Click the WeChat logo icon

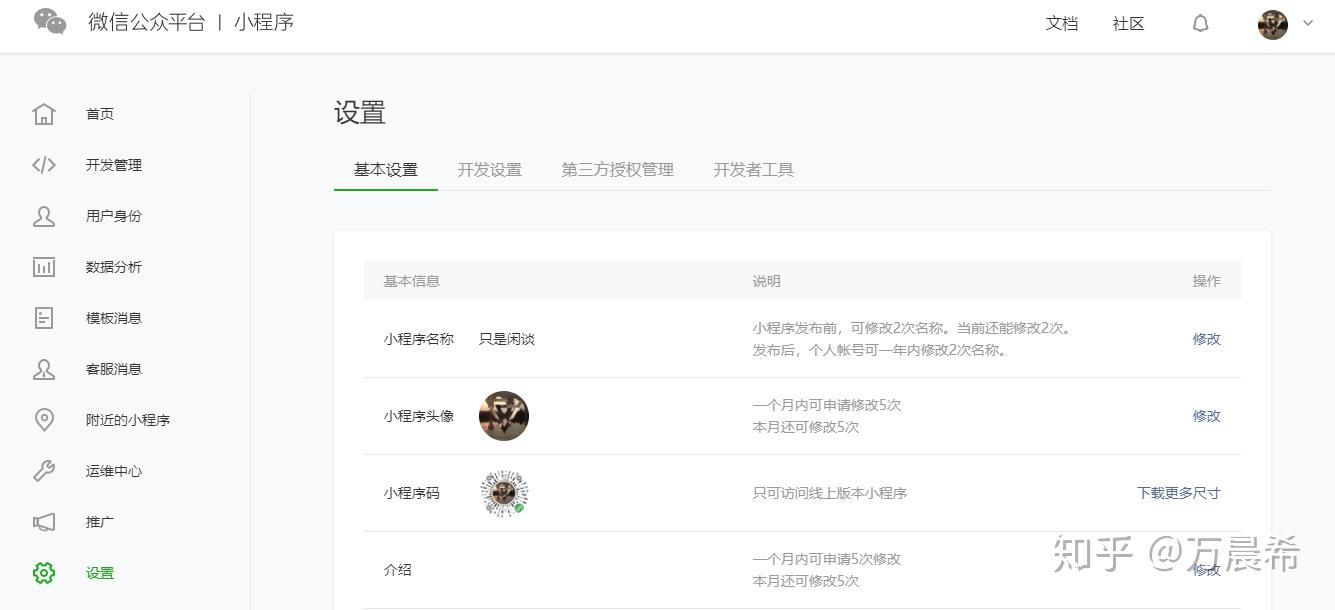point(50,22)
